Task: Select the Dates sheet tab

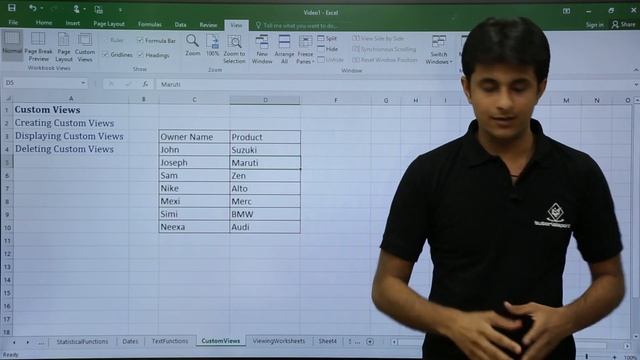Action: 130,341
